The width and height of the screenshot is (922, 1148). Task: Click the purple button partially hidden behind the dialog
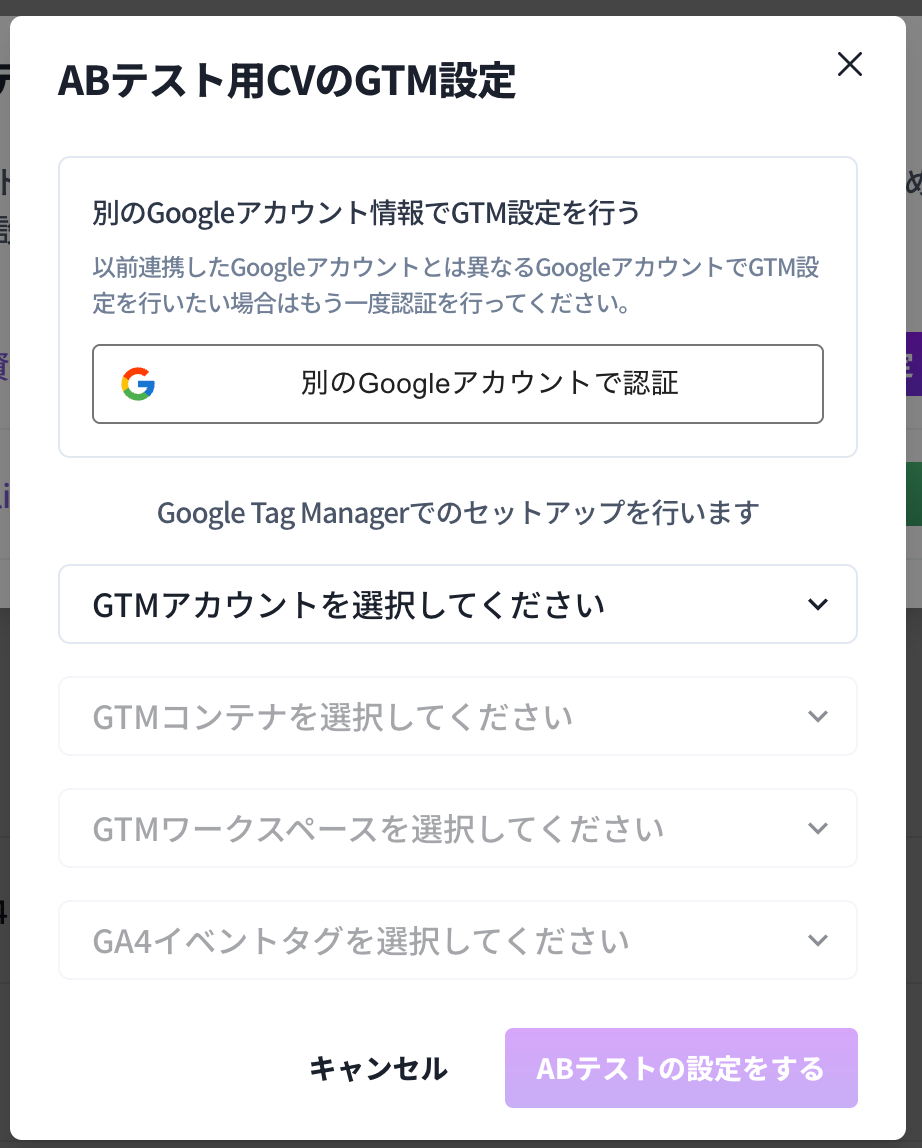[x=915, y=364]
